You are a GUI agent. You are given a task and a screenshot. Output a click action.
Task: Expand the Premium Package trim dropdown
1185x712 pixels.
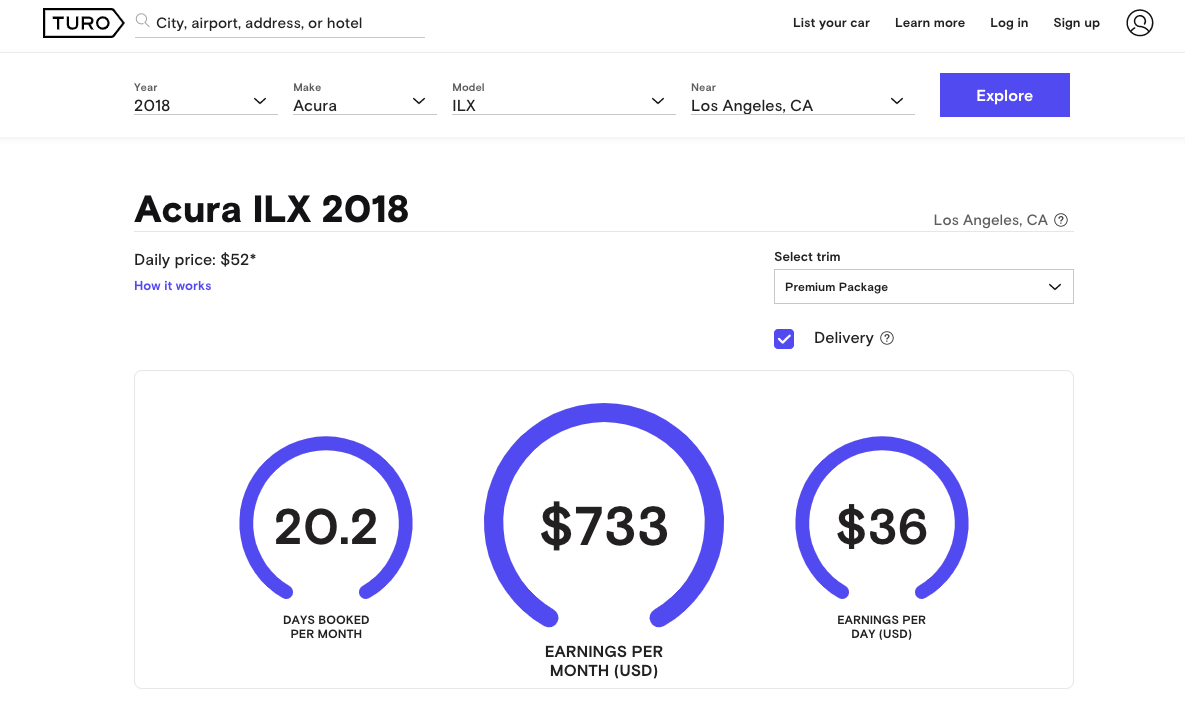924,286
